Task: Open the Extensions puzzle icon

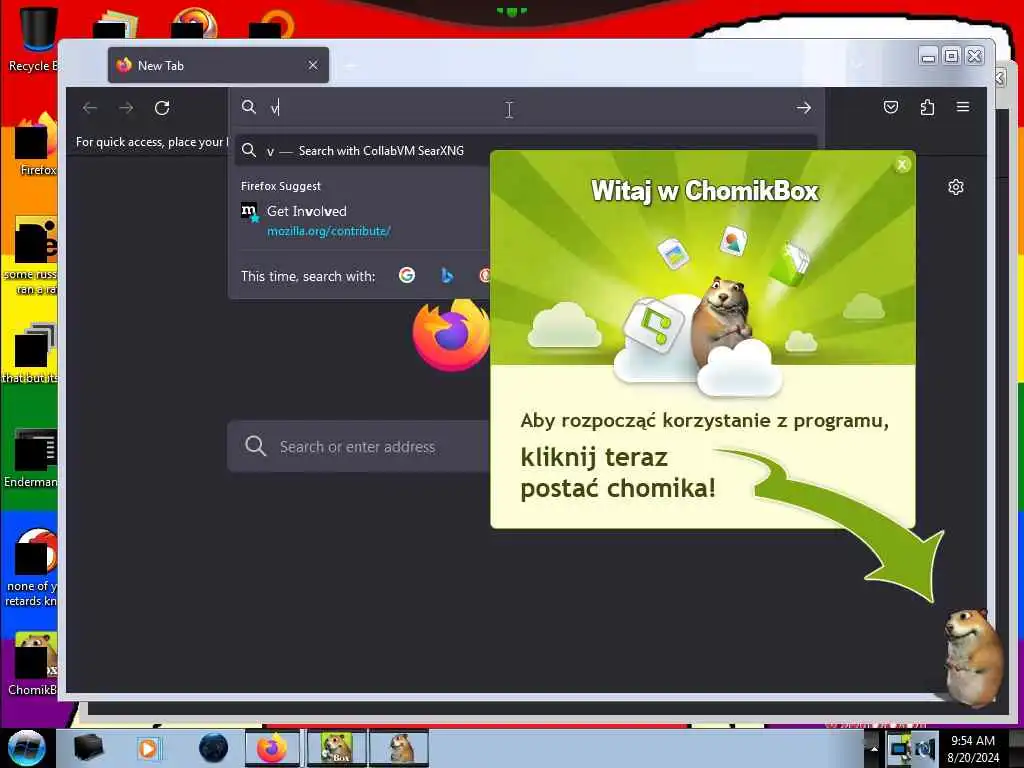Action: click(x=927, y=107)
